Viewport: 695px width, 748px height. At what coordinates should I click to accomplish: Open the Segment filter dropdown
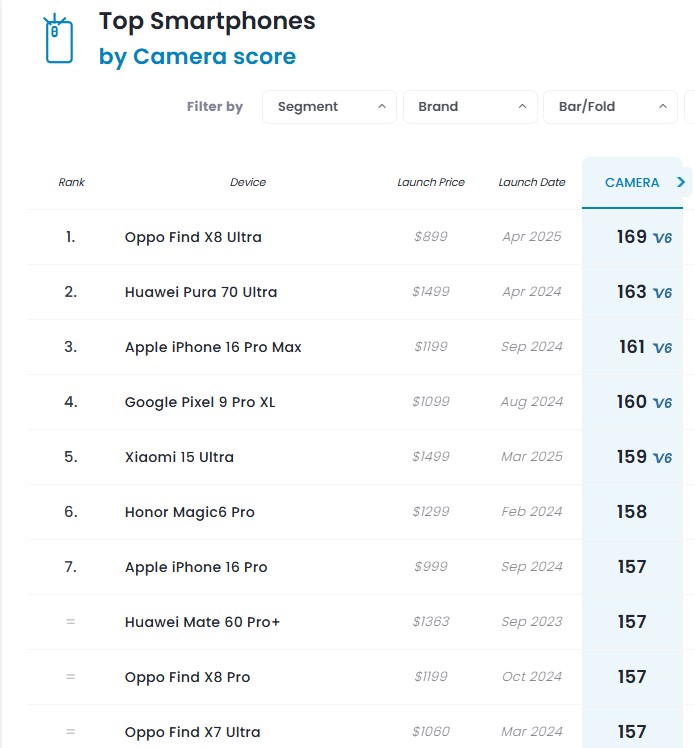click(329, 107)
